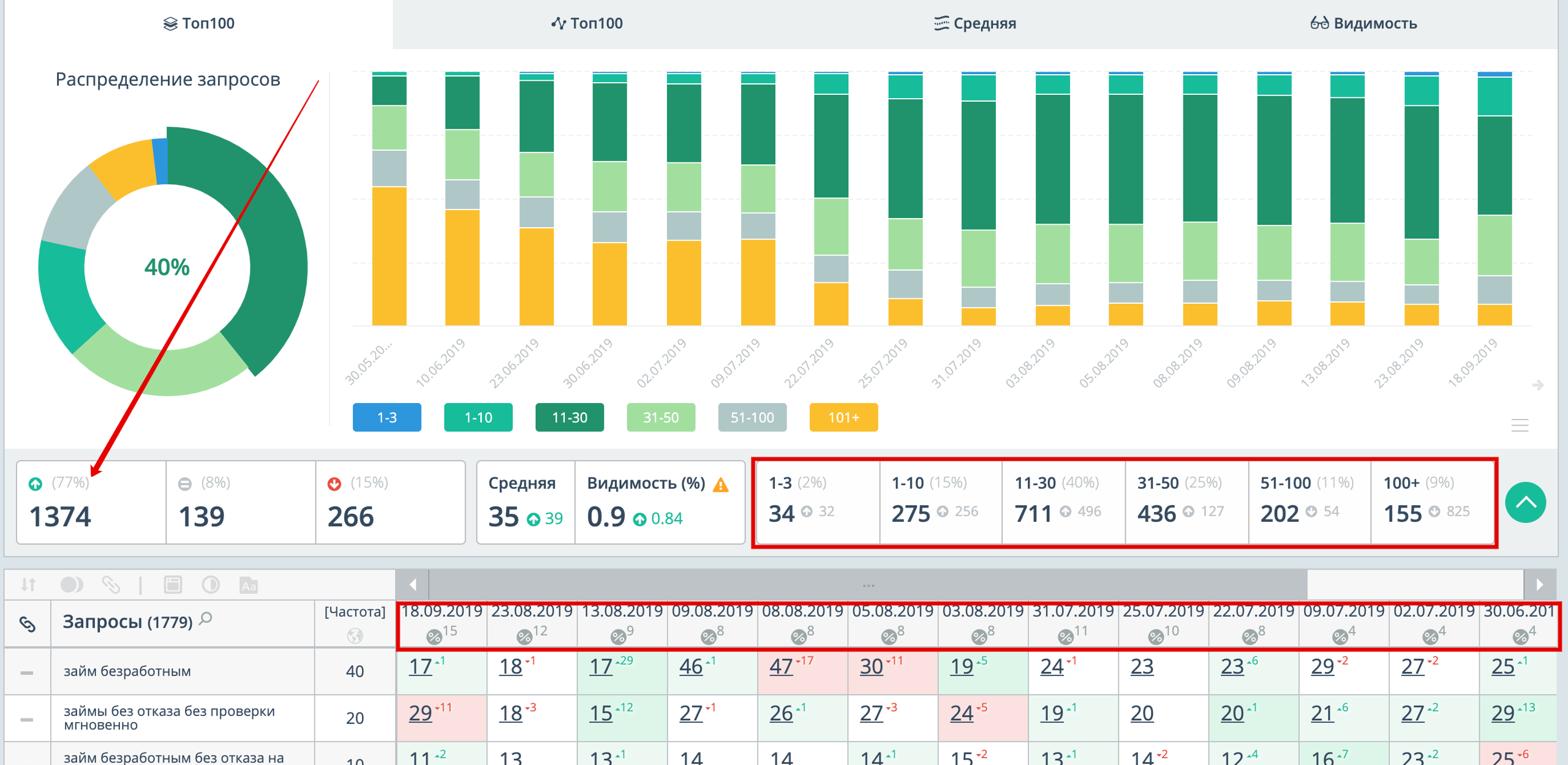Open search magnifier next to Запросы
This screenshot has height=765, width=1568.
click(206, 619)
